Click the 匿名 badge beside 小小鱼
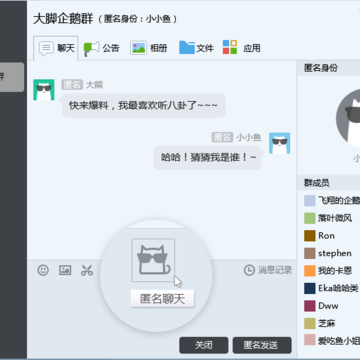360x360 pixels. click(222, 137)
